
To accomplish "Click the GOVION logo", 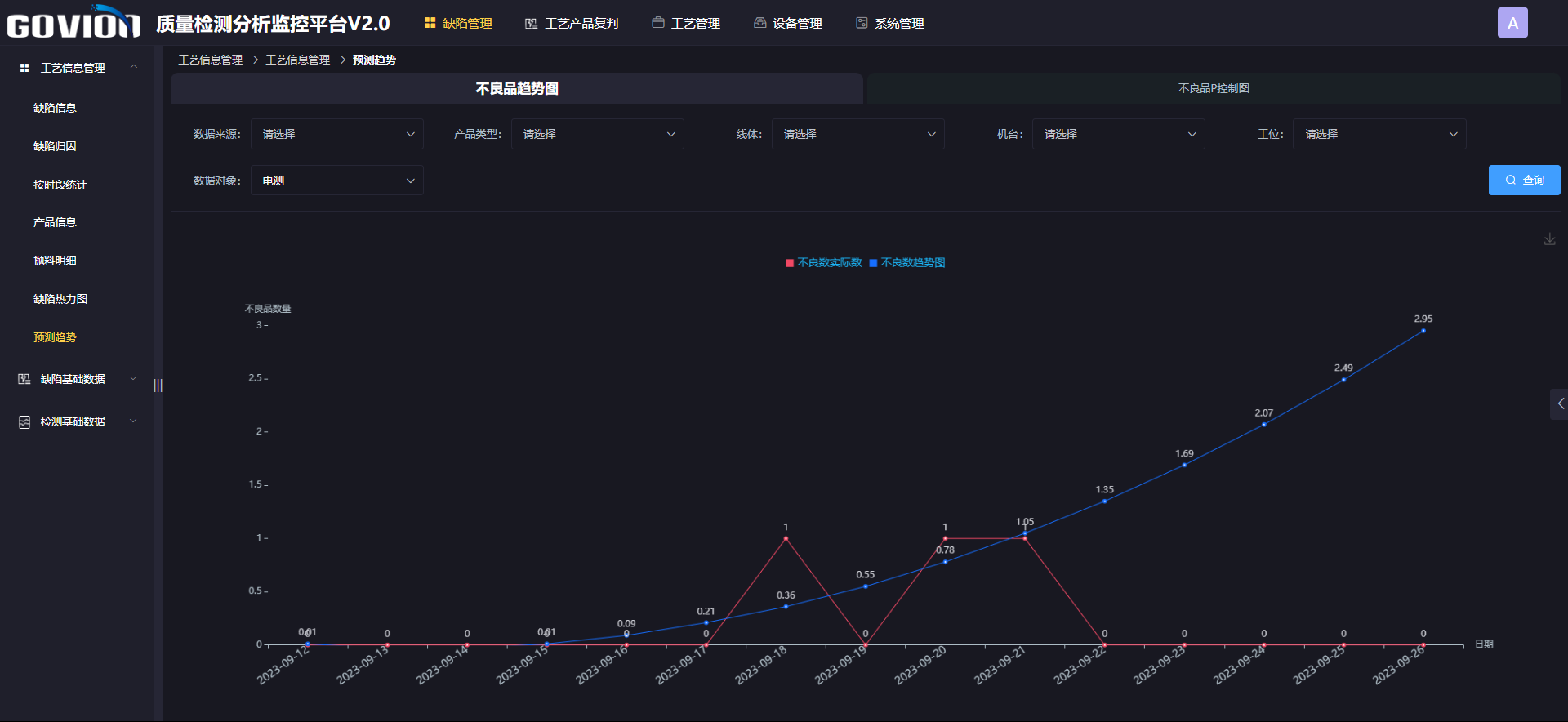I will coord(73,24).
